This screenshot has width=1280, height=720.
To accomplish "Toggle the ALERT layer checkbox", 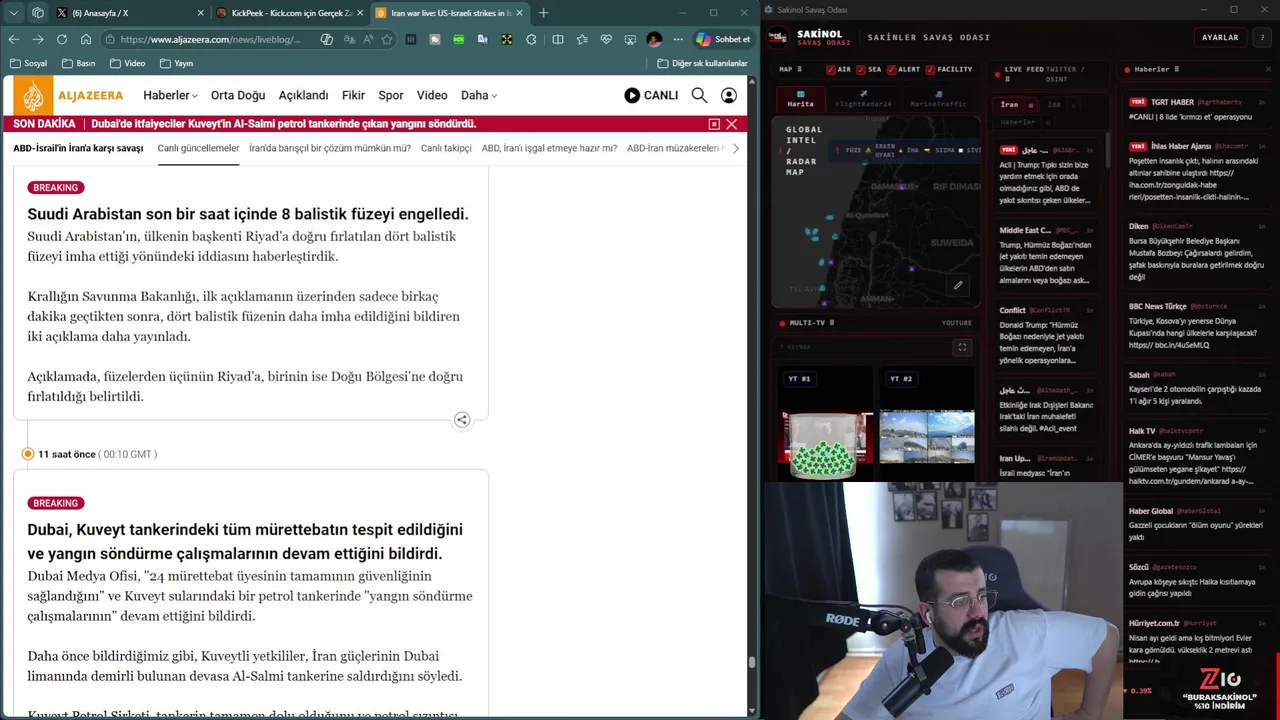I will point(890,70).
